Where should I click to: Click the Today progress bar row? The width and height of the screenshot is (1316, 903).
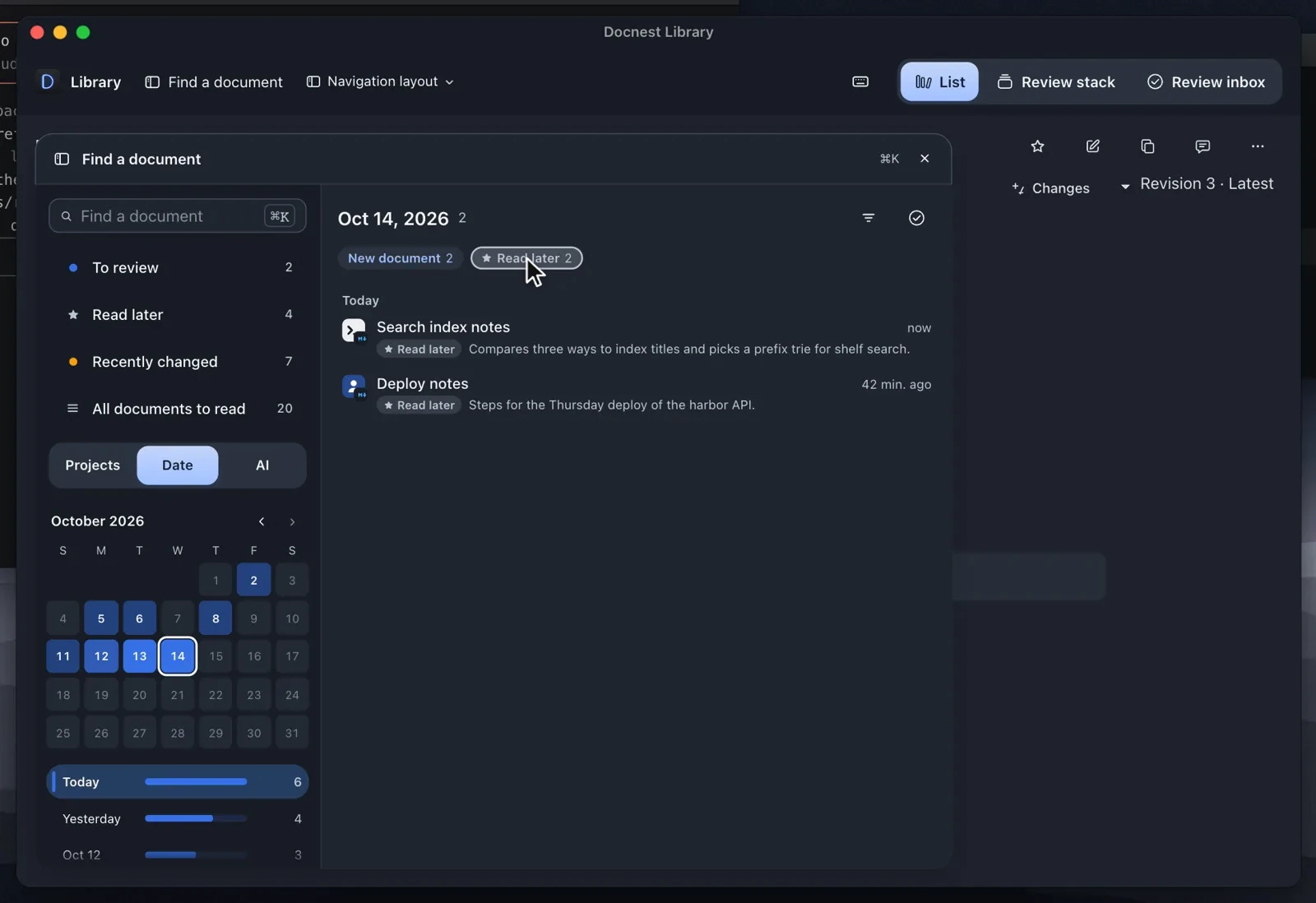[x=178, y=782]
